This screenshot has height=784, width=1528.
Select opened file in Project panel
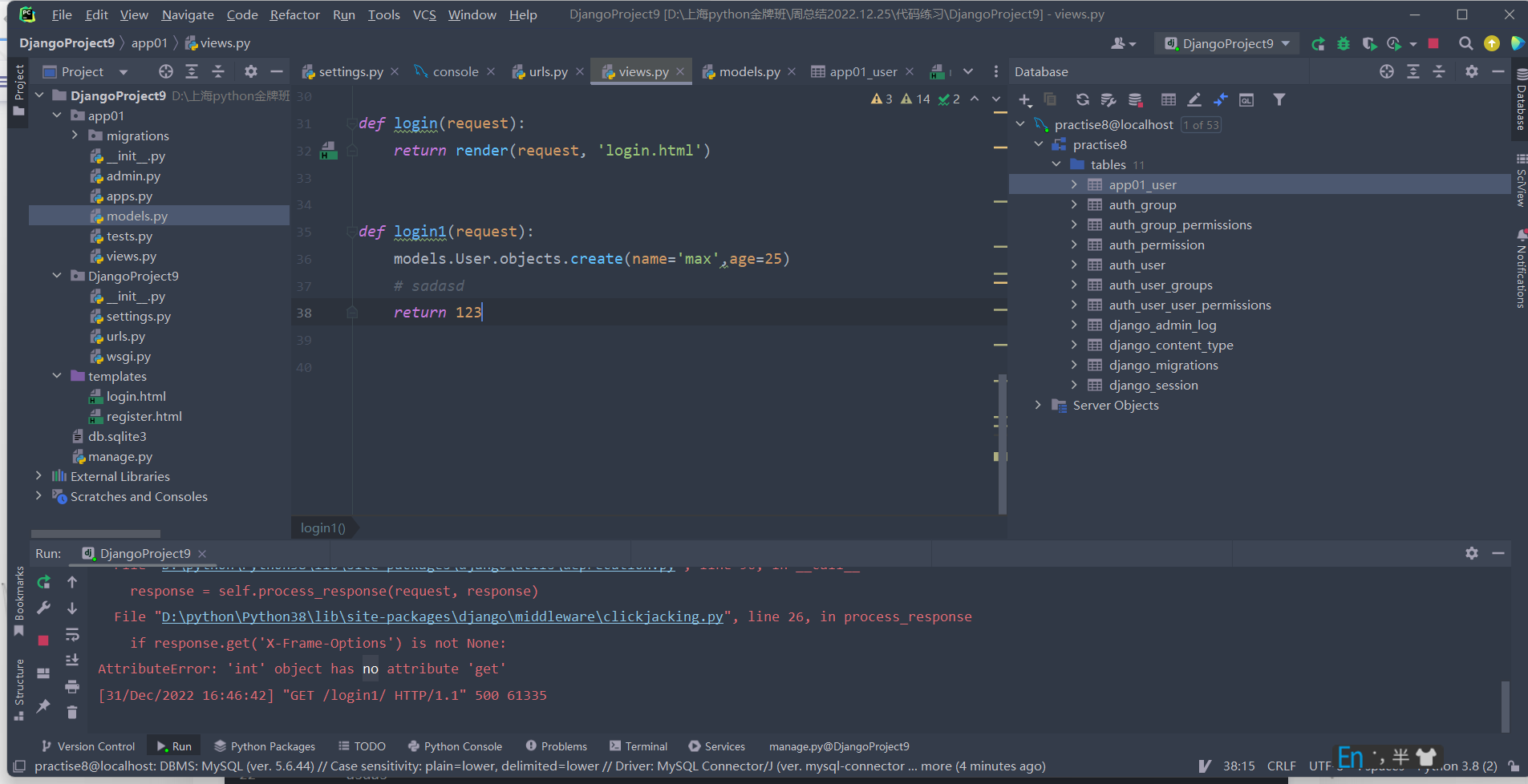tap(166, 71)
